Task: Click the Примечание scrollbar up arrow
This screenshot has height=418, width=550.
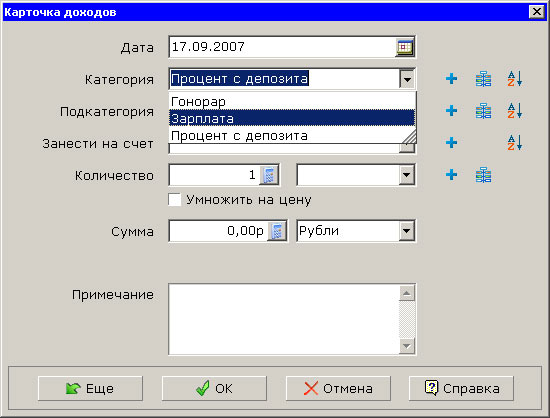Action: point(407,293)
